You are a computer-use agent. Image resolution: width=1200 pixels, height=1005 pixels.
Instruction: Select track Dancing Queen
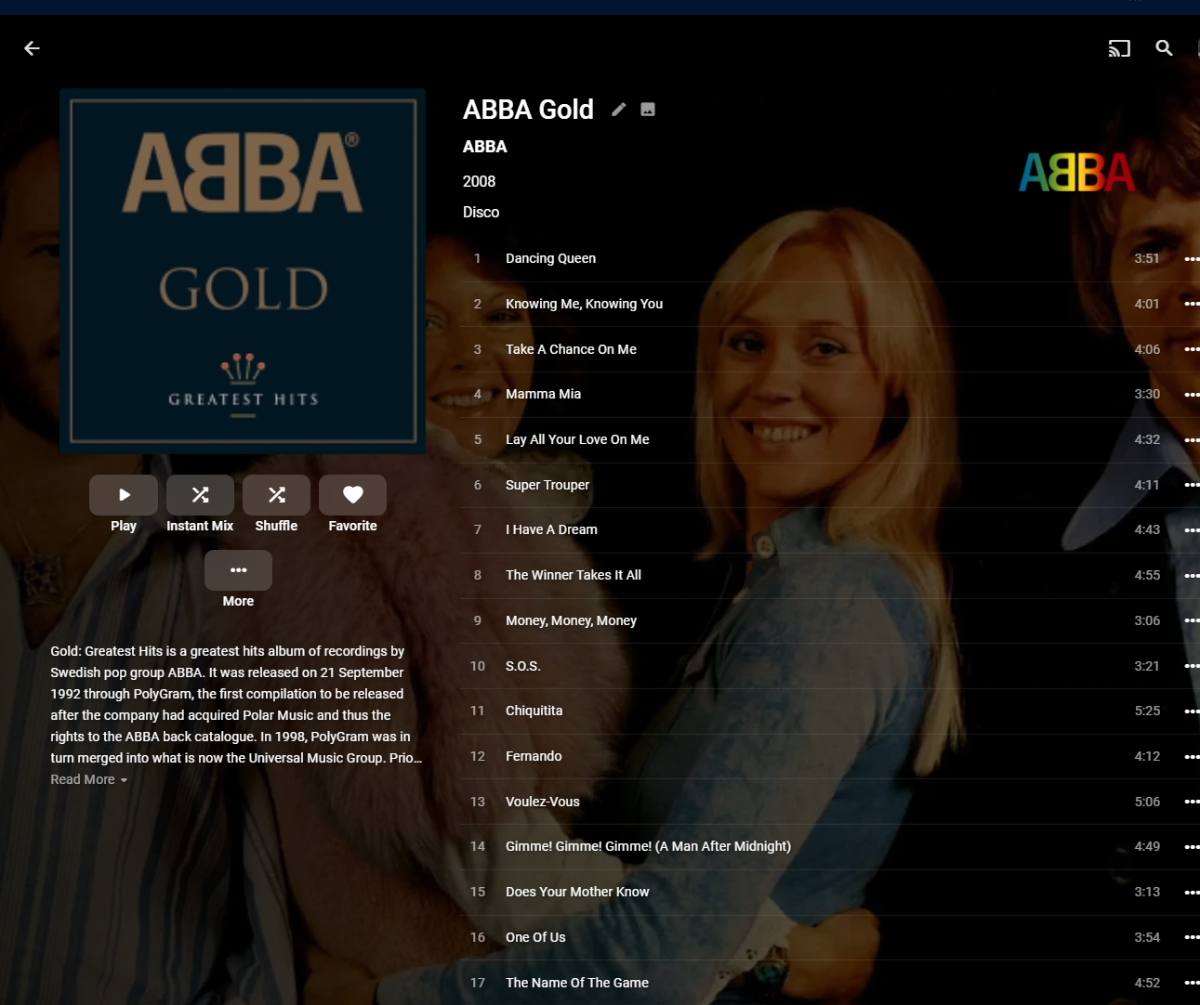[x=830, y=258]
